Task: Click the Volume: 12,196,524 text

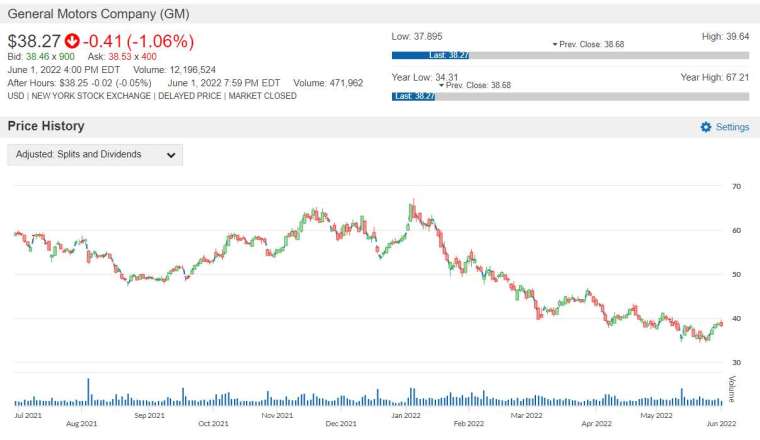Action: 174,70
